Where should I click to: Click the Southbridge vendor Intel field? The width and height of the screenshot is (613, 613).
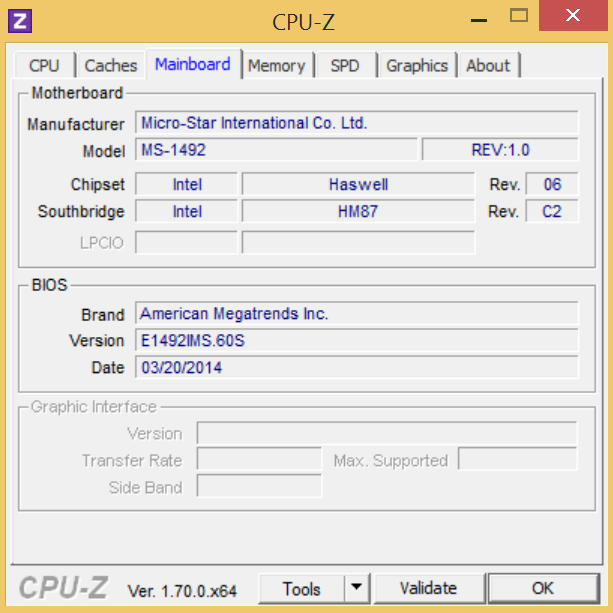click(x=186, y=212)
